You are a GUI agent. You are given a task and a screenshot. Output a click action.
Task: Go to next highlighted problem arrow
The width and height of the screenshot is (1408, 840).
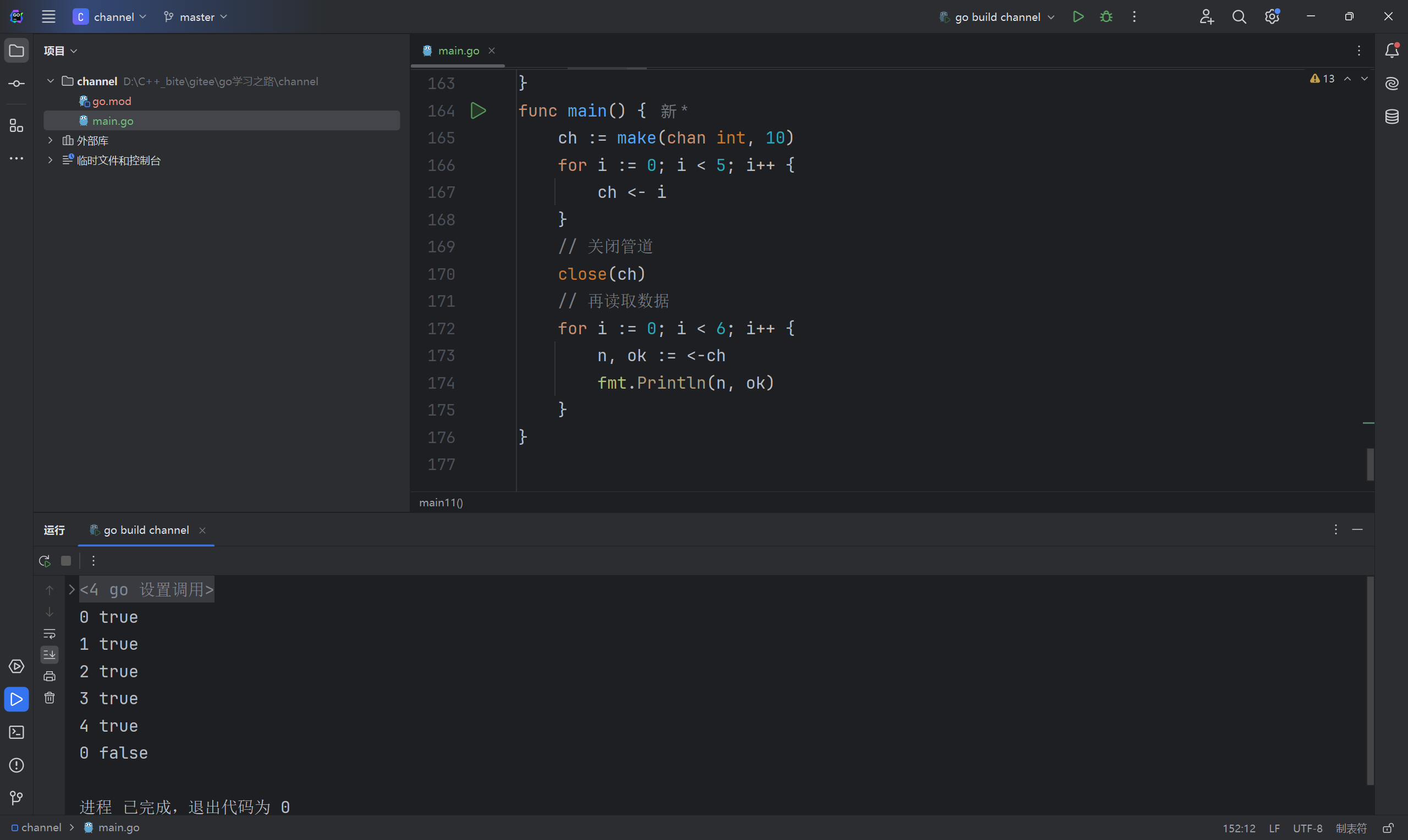click(1365, 78)
